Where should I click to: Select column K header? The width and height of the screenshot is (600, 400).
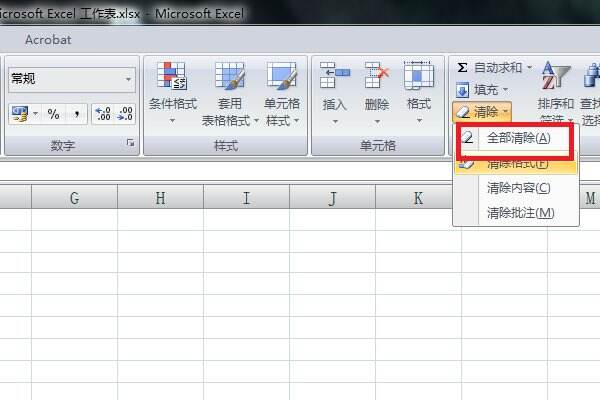(x=418, y=198)
